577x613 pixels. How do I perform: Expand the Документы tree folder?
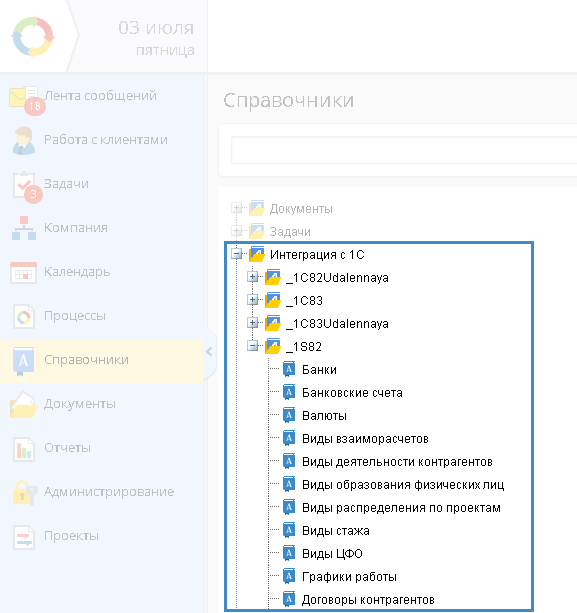point(236,208)
